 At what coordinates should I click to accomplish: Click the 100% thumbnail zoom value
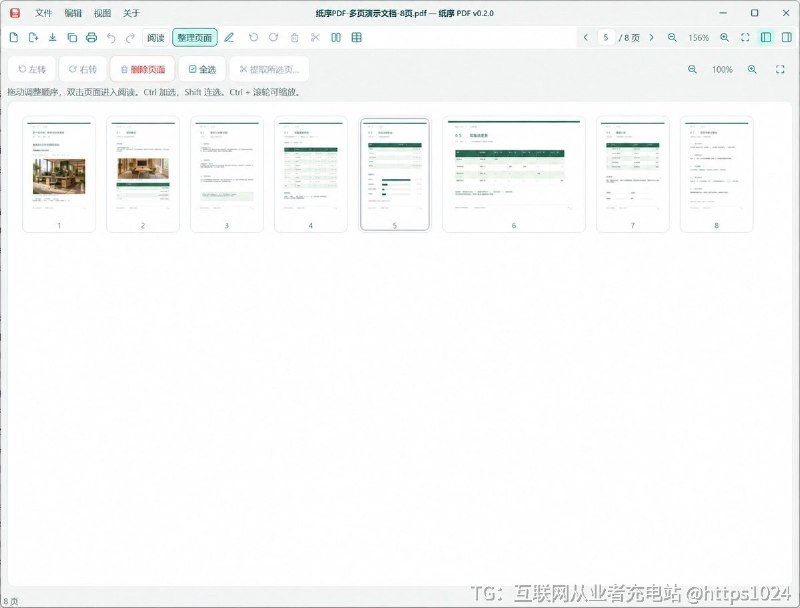coord(722,69)
